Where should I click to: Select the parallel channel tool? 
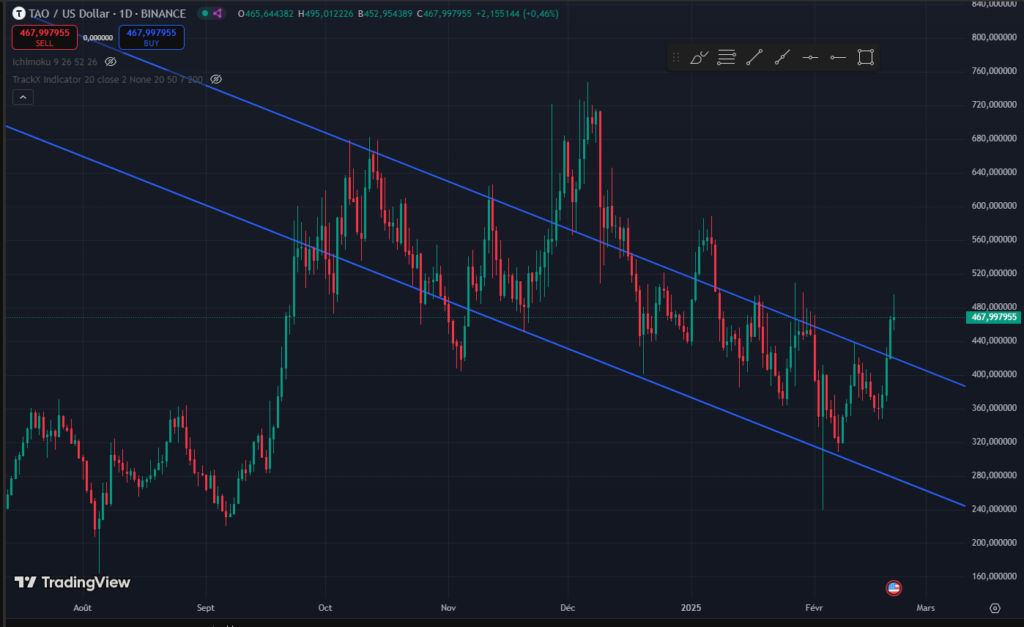(x=726, y=57)
